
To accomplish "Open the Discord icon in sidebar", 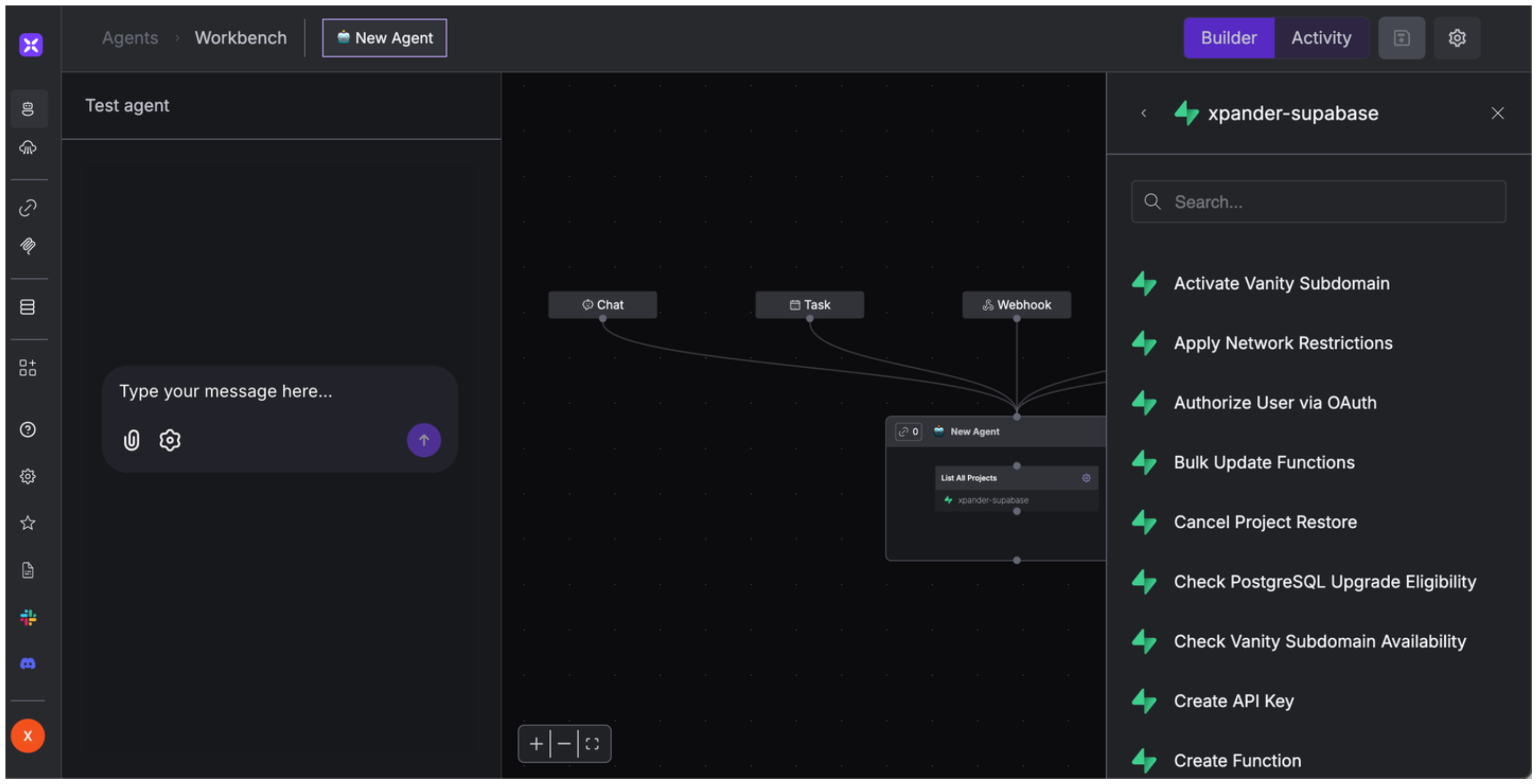I will pos(27,663).
